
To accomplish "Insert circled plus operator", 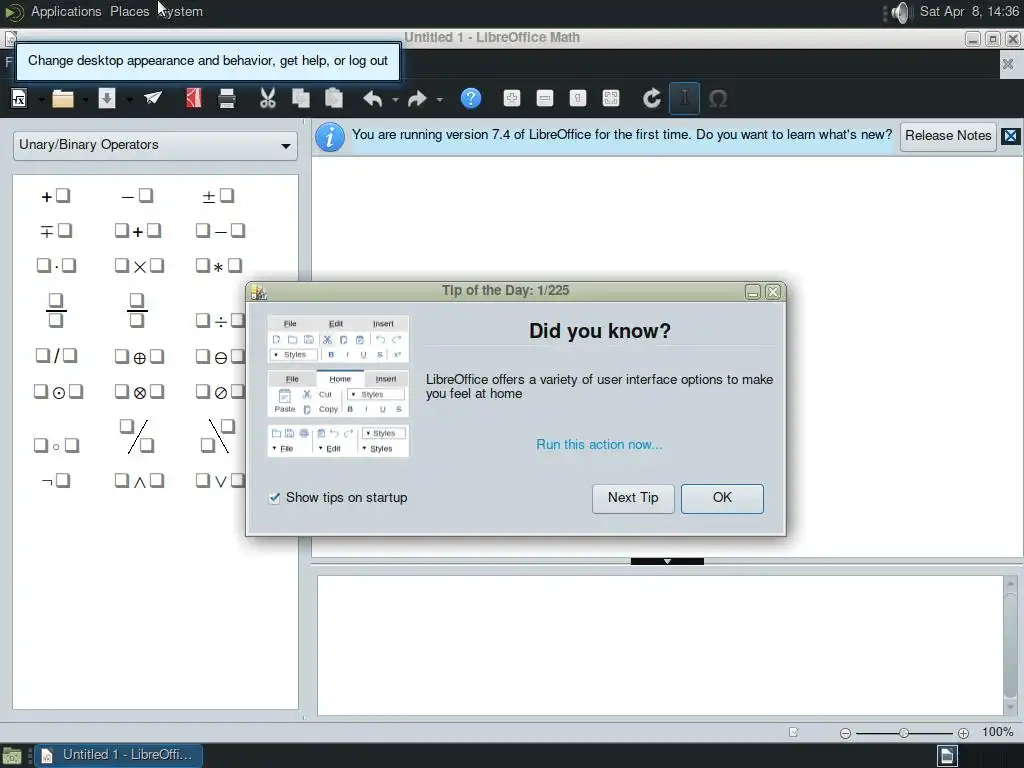I will [139, 357].
